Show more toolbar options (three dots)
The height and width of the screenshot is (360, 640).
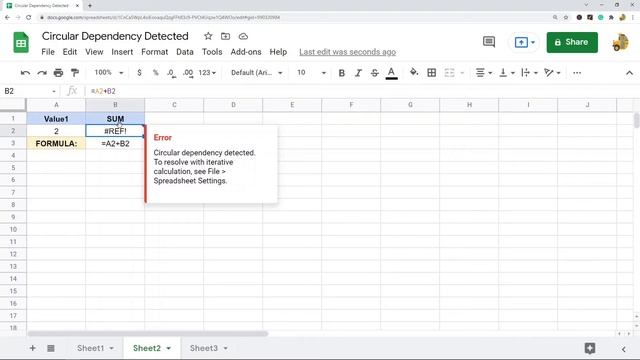pos(577,73)
